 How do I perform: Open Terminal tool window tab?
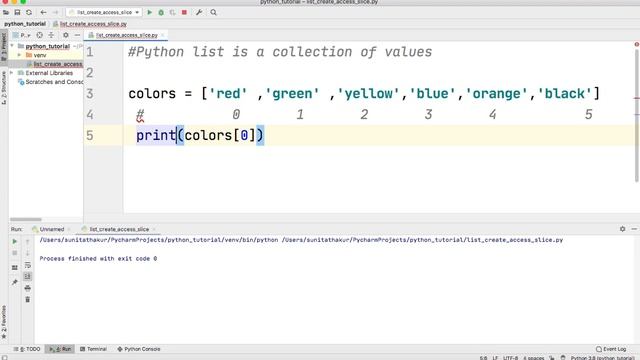[93, 349]
